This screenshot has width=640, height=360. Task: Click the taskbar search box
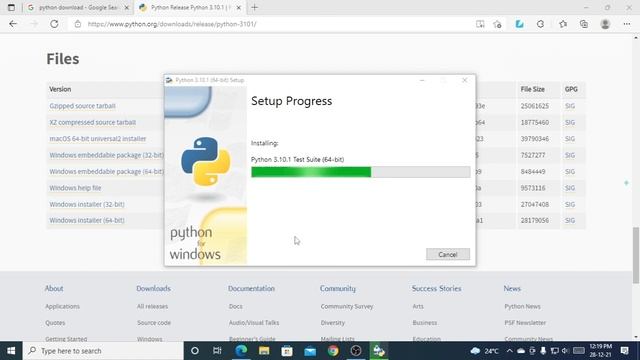(103, 351)
